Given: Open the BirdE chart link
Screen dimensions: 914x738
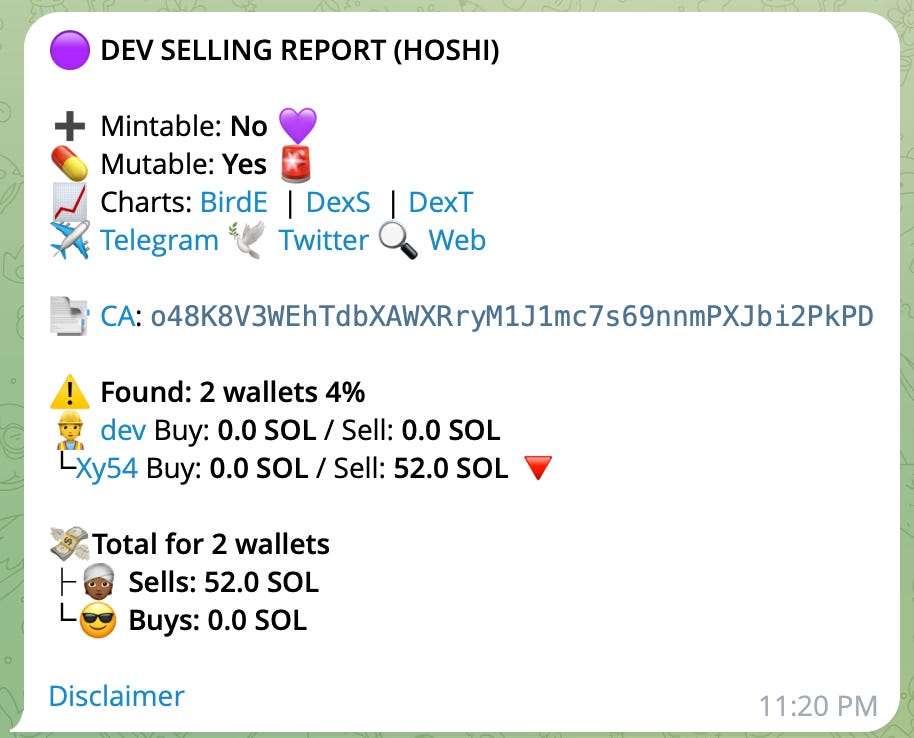Looking at the screenshot, I should [x=233, y=201].
